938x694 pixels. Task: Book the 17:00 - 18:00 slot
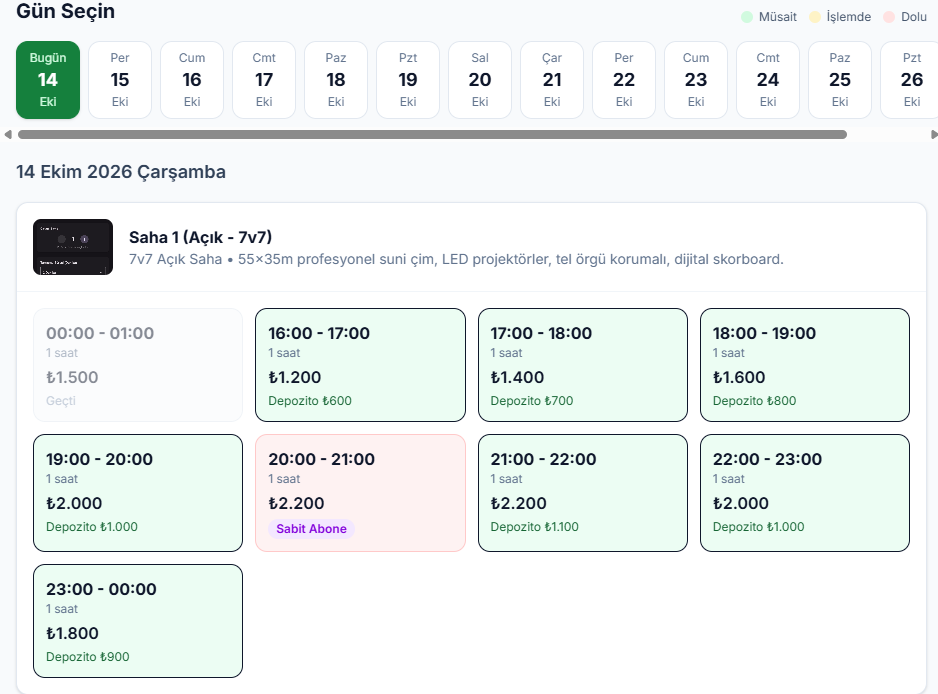(x=583, y=365)
